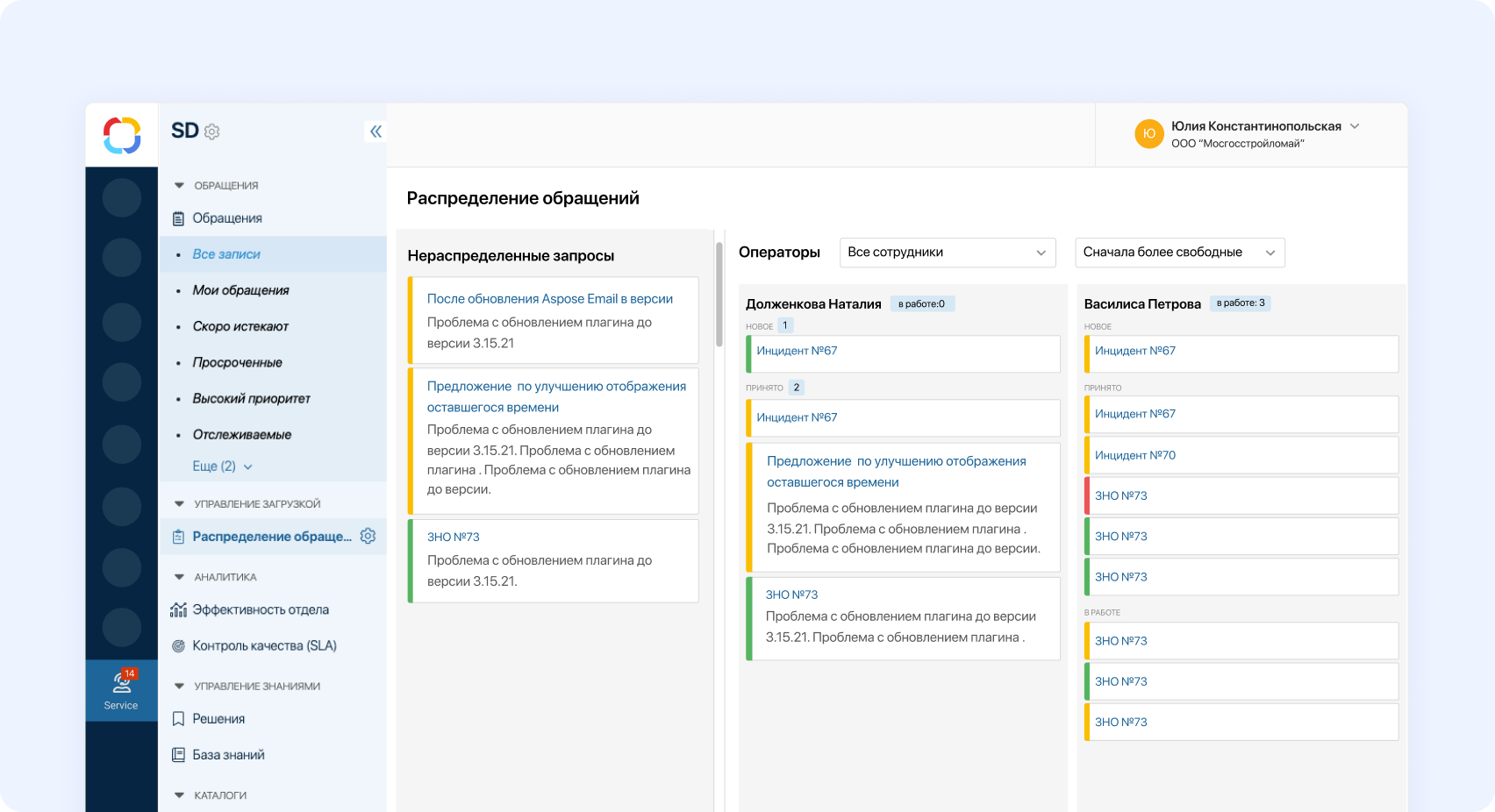Image resolution: width=1495 pixels, height=812 pixels.
Task: Open ticket ЗНО №73 from unassigned requests
Action: 453,536
